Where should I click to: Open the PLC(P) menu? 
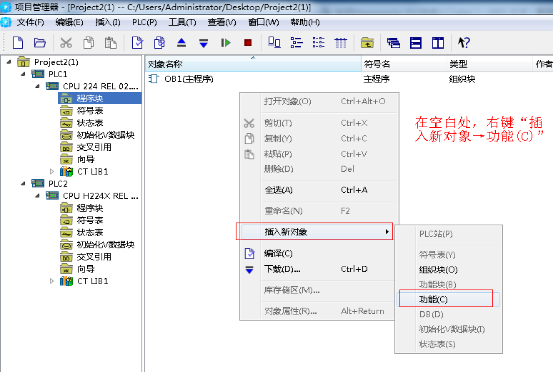click(145, 23)
